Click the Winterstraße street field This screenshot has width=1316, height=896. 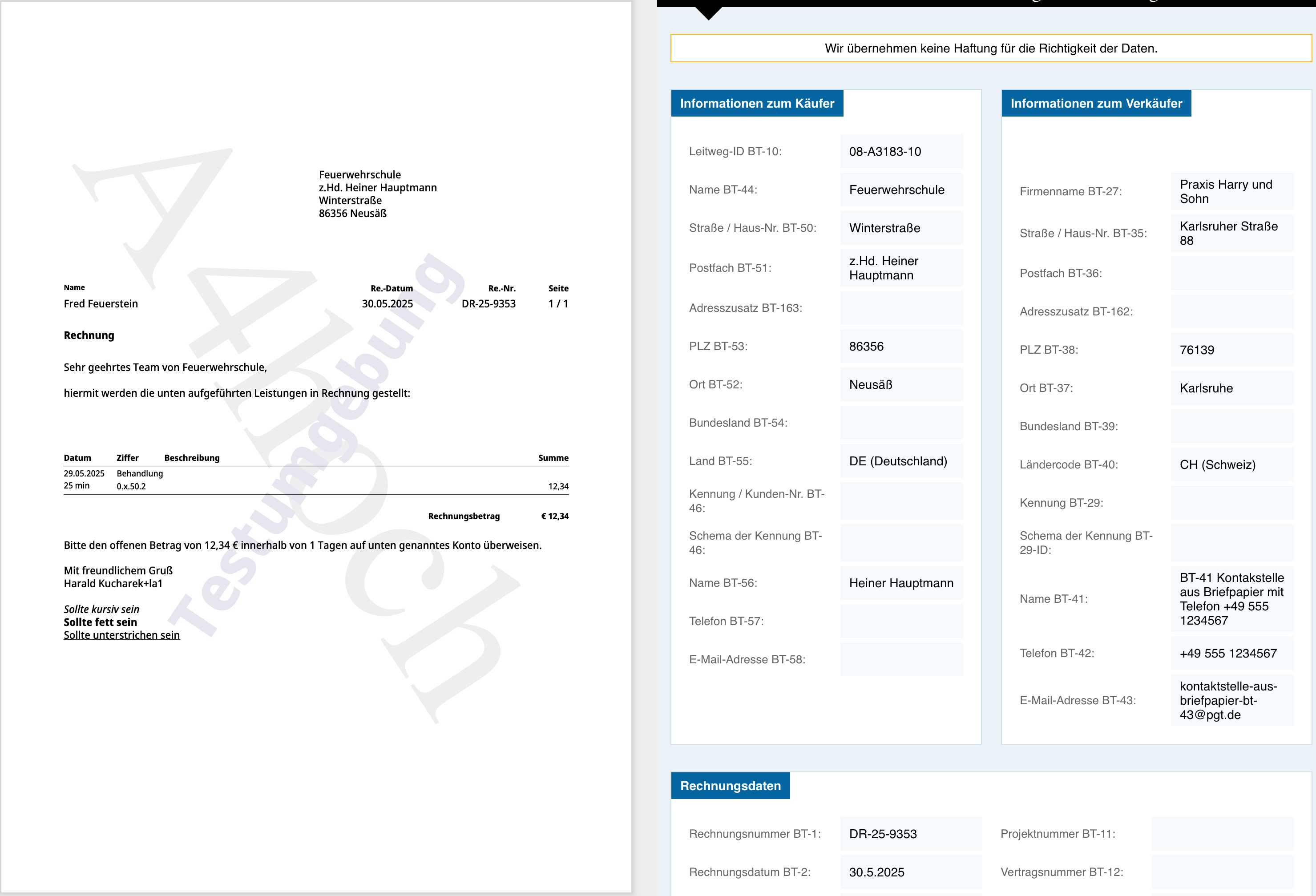(901, 228)
